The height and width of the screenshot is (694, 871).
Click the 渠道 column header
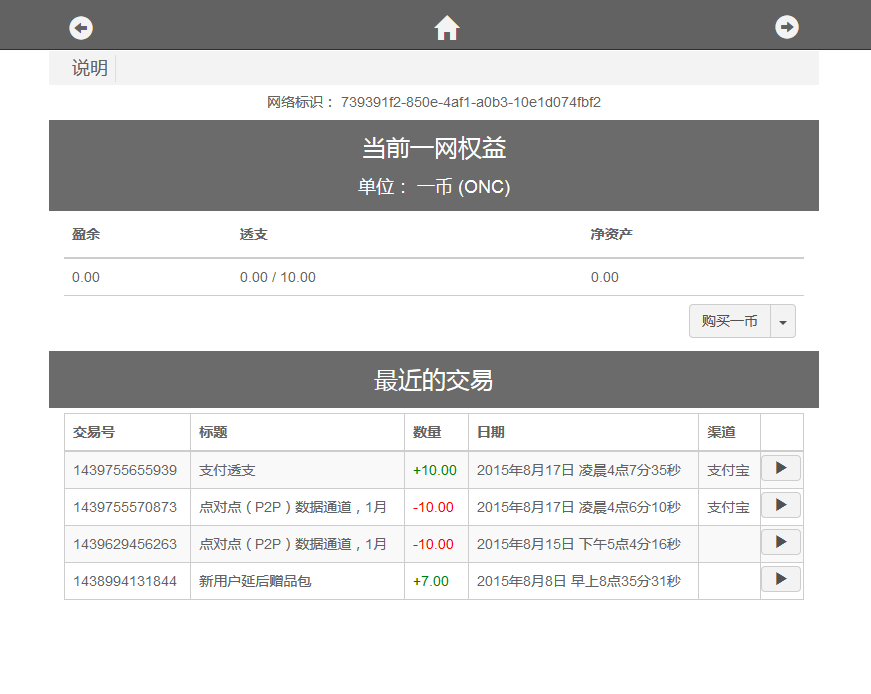721,432
